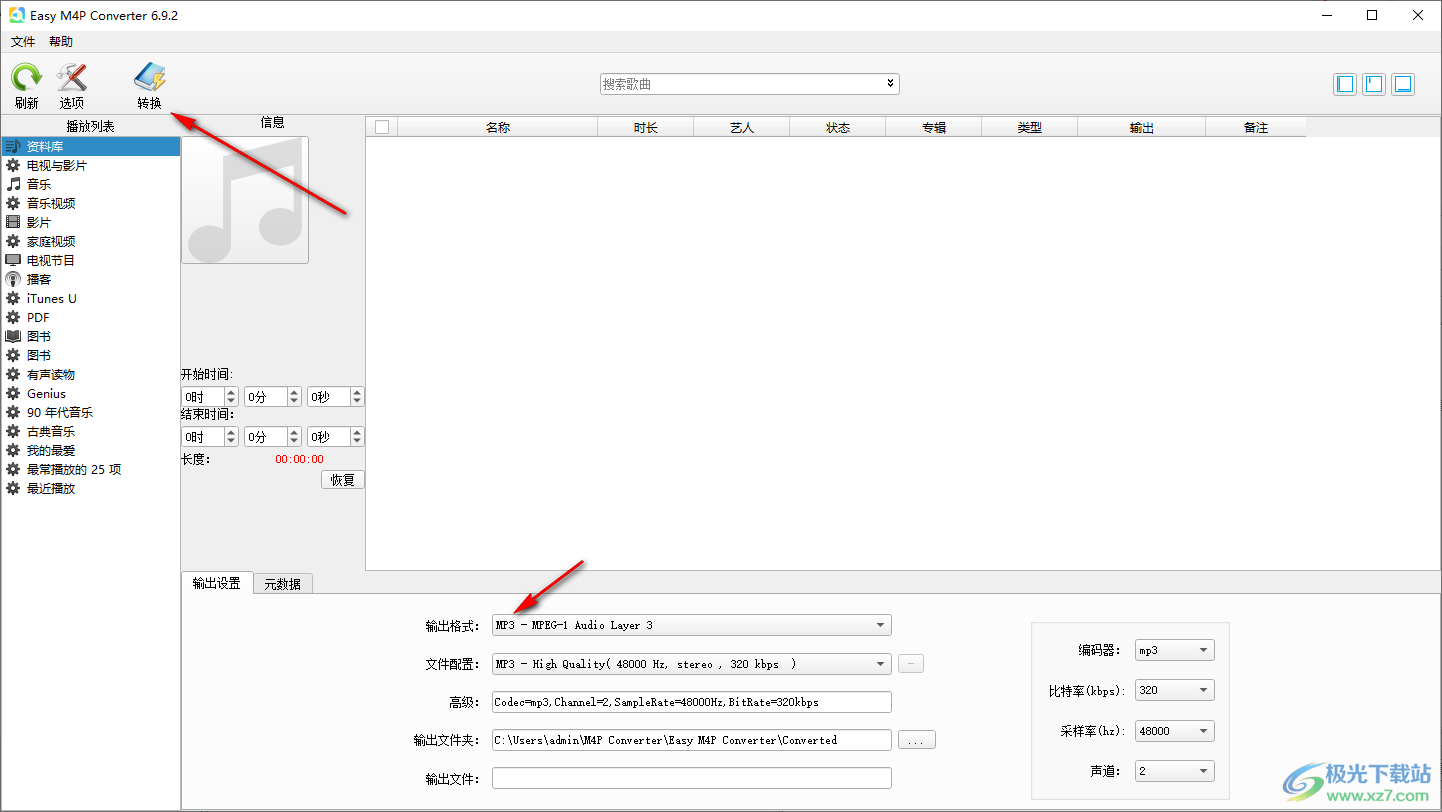Open 编码器 codec dropdown
Viewport: 1442px width, 812px height.
coord(1175,650)
